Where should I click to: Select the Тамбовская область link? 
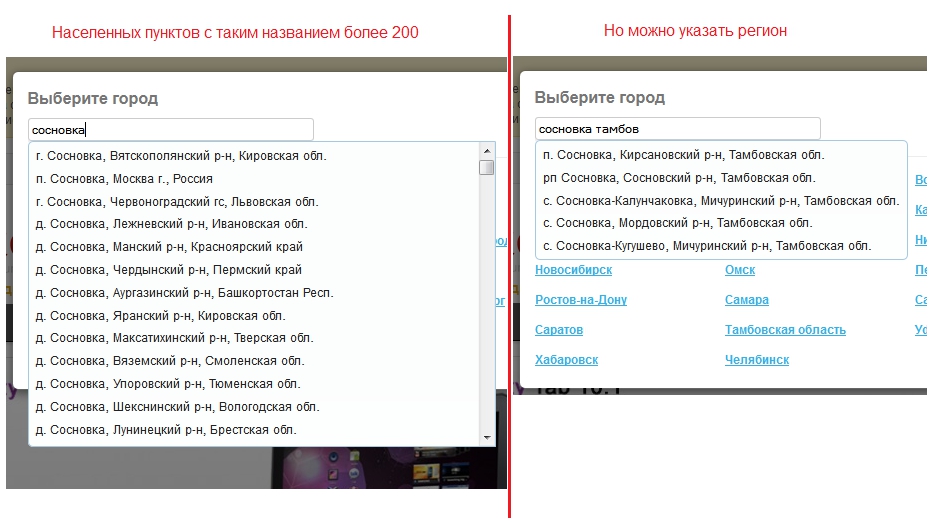(785, 330)
